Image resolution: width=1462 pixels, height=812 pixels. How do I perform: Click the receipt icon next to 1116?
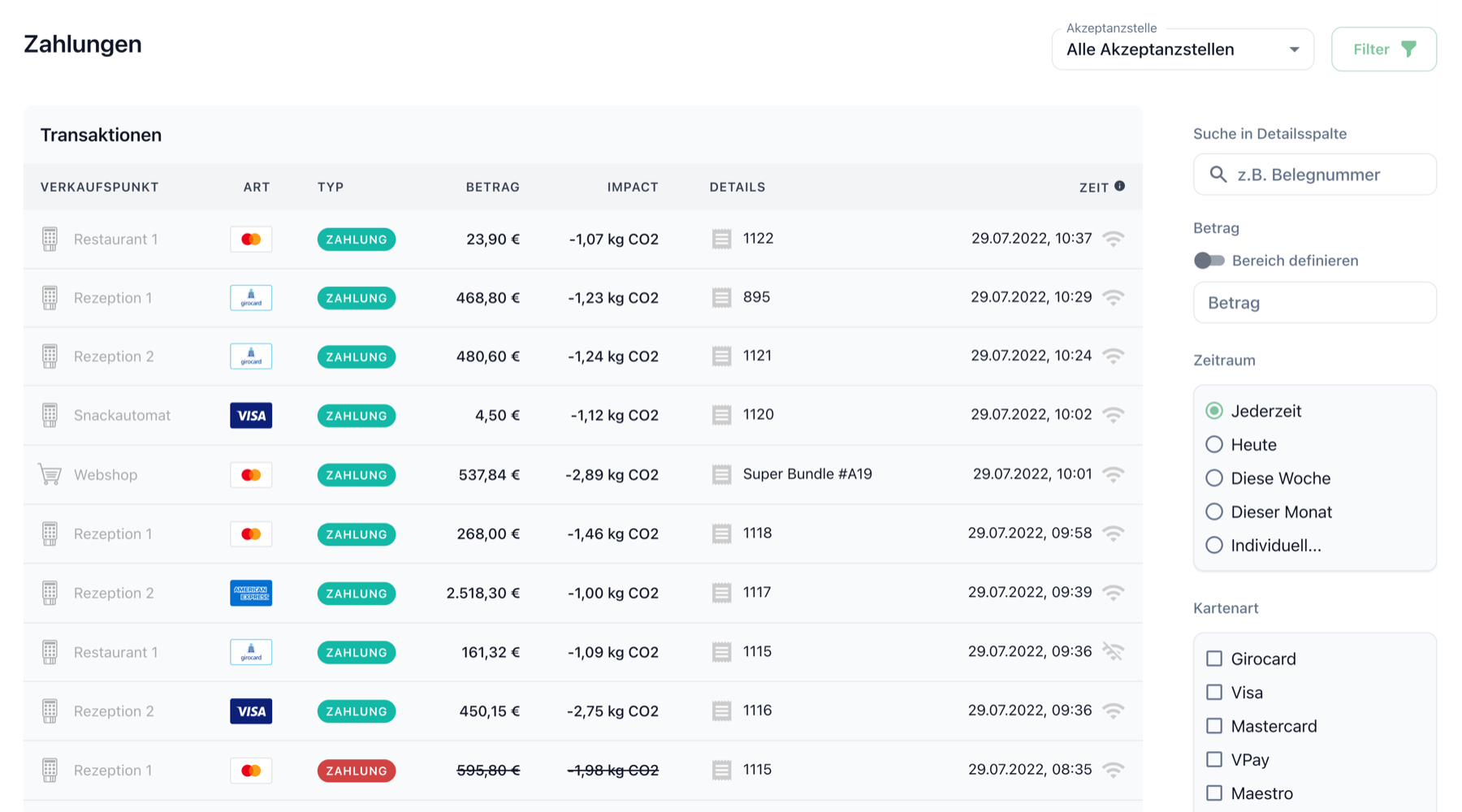click(x=721, y=711)
